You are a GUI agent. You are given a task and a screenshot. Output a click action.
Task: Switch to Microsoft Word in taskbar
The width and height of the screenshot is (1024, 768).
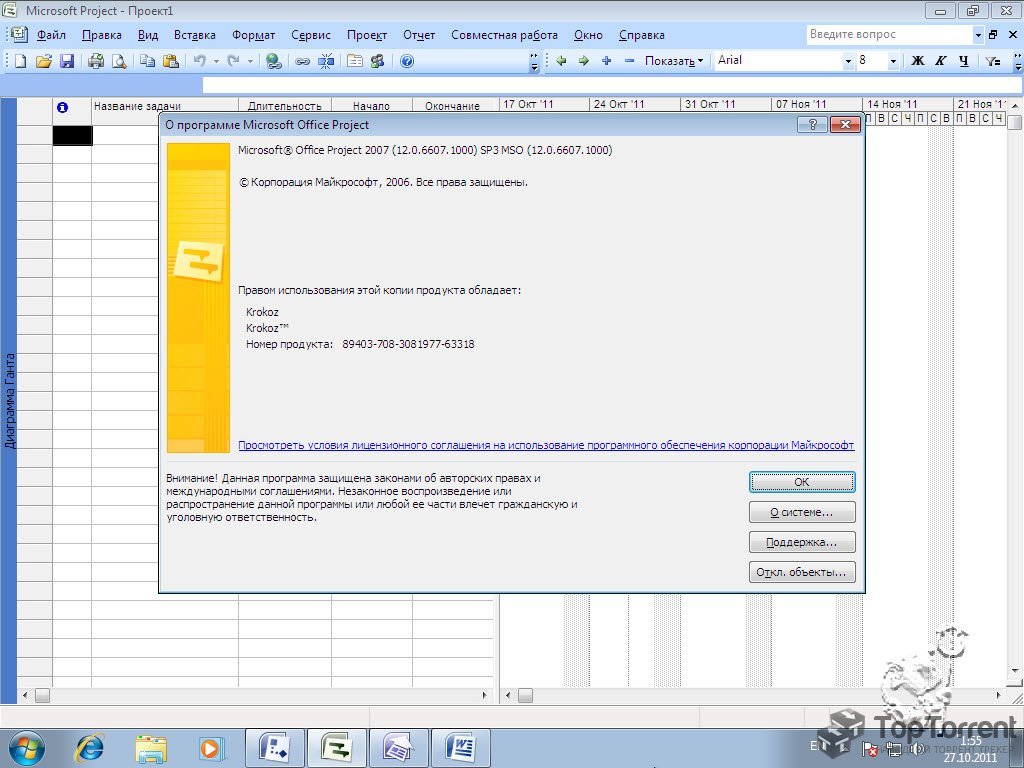click(x=460, y=748)
